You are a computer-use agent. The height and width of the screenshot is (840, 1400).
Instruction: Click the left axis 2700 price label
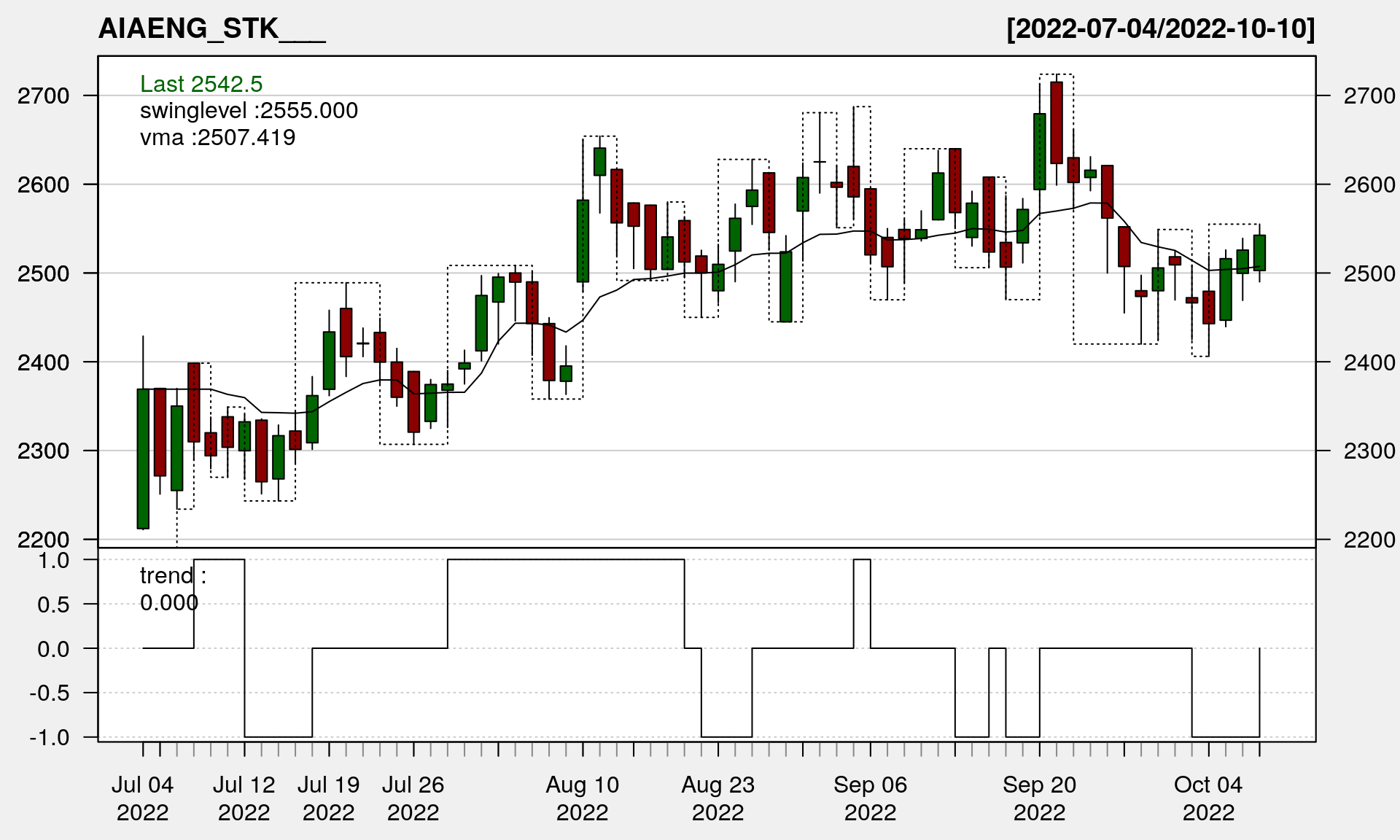click(x=43, y=96)
